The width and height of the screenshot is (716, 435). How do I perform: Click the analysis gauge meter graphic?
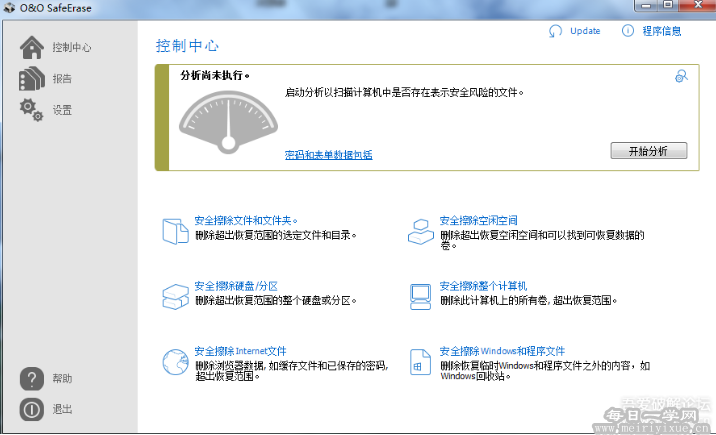click(x=228, y=122)
